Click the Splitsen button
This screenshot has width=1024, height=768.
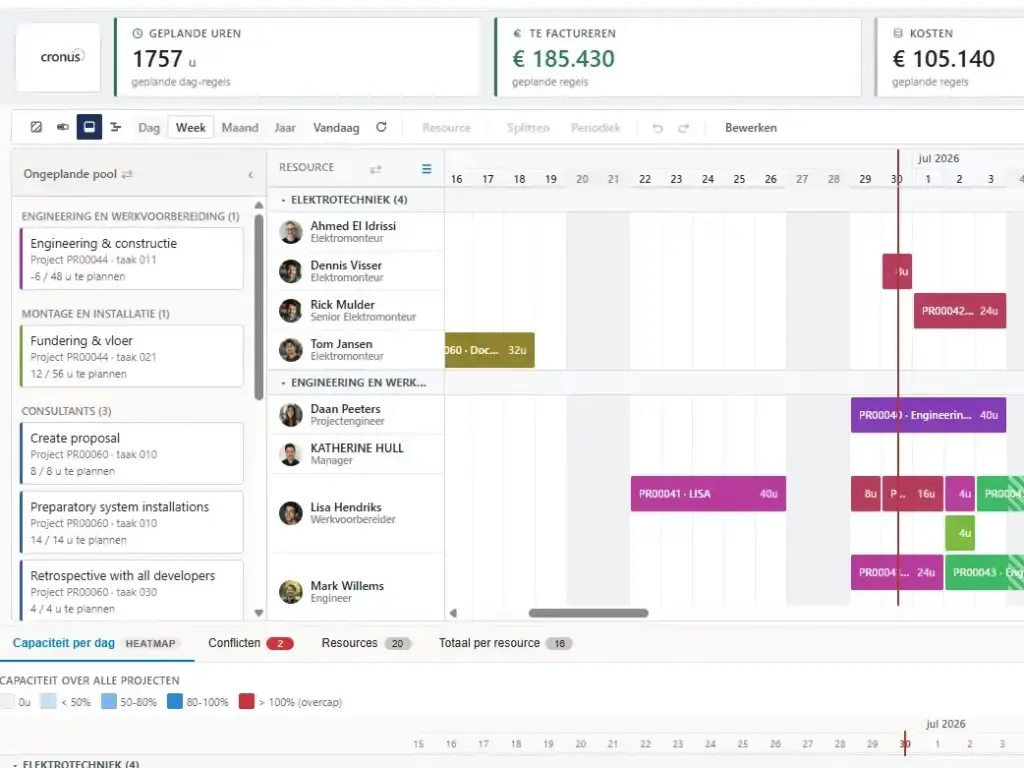pos(528,128)
